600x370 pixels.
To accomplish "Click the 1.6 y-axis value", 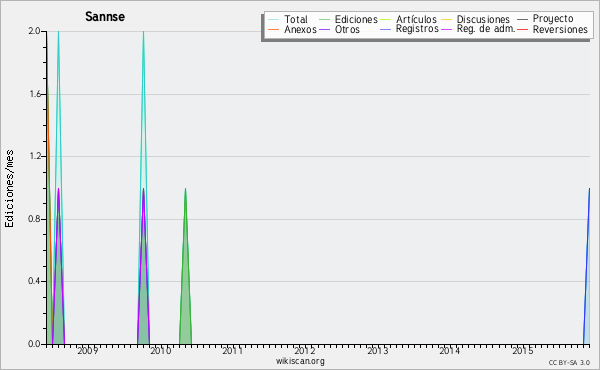I will [35, 94].
